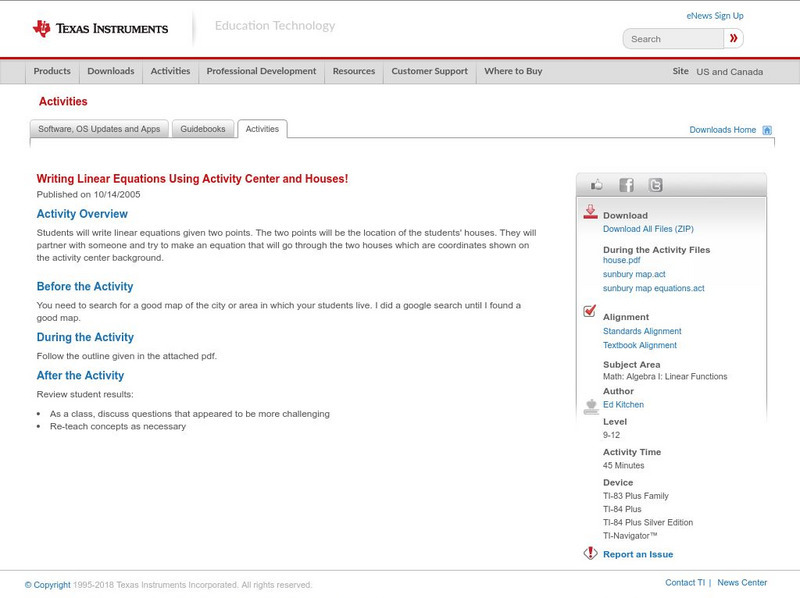
Task: Open the Professional Development menu
Action: click(x=261, y=71)
